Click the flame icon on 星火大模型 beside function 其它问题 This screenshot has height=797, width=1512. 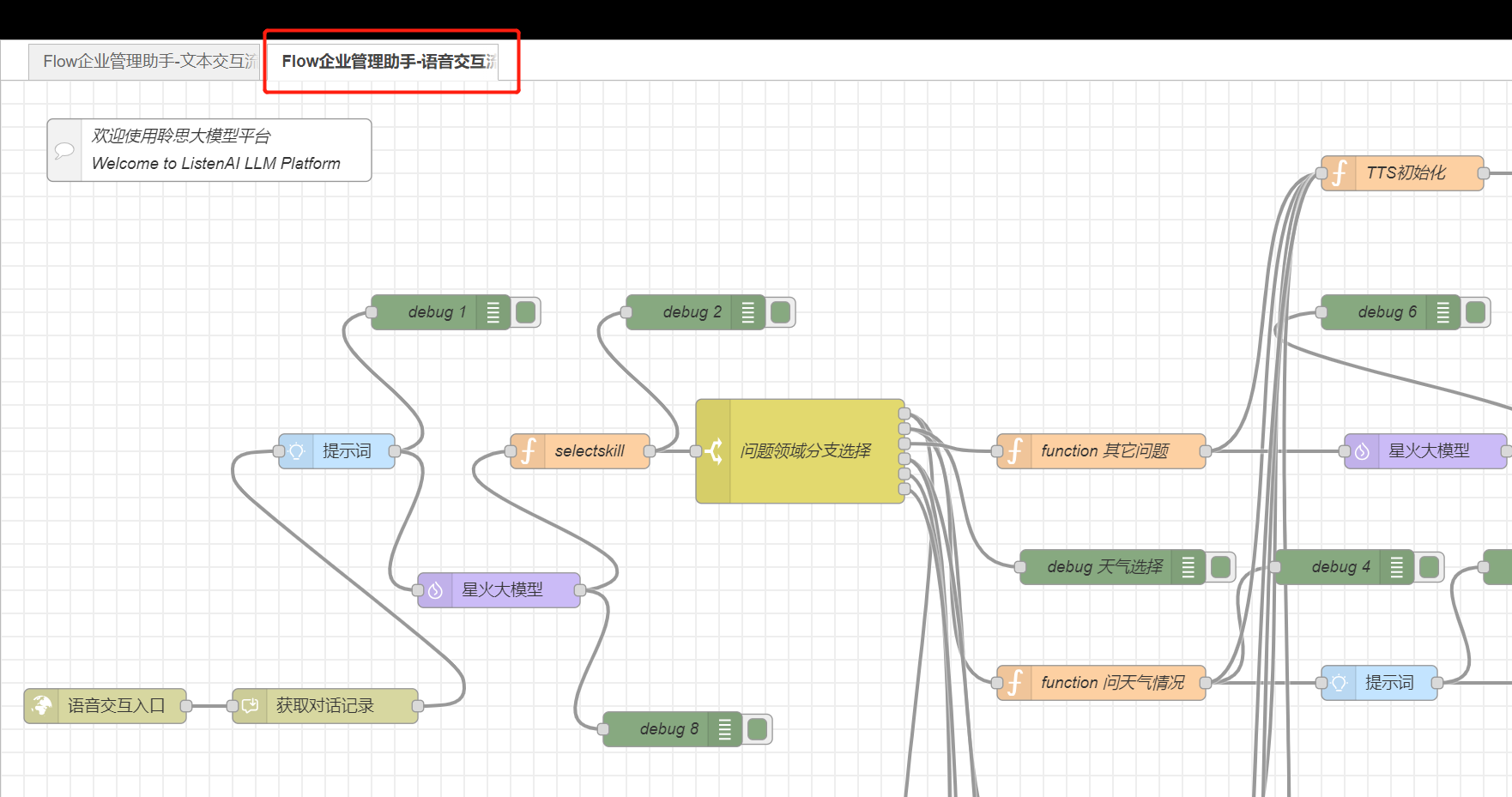pos(1363,451)
